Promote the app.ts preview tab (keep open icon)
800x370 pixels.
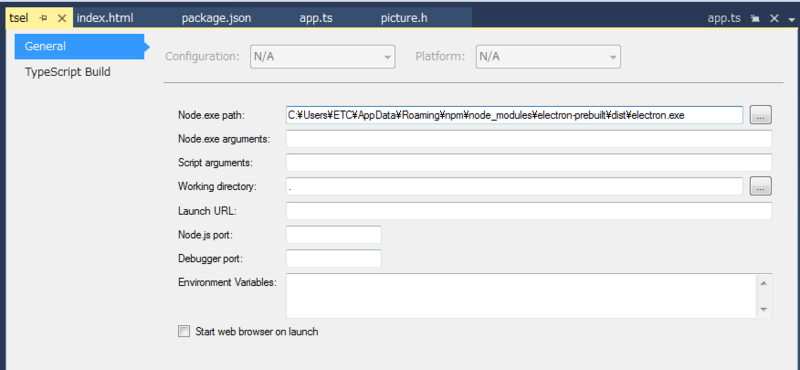[755, 18]
